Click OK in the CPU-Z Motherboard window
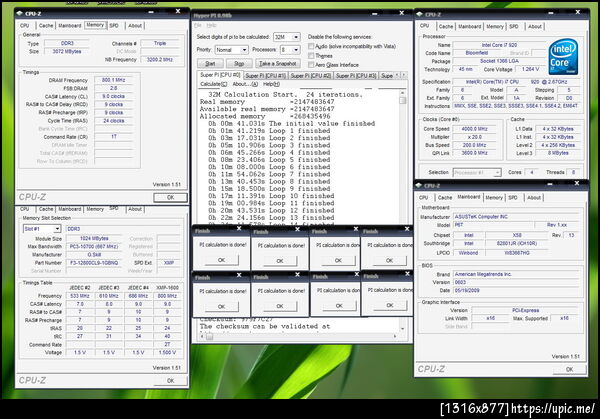The height and width of the screenshot is (419, 600). coord(569,369)
